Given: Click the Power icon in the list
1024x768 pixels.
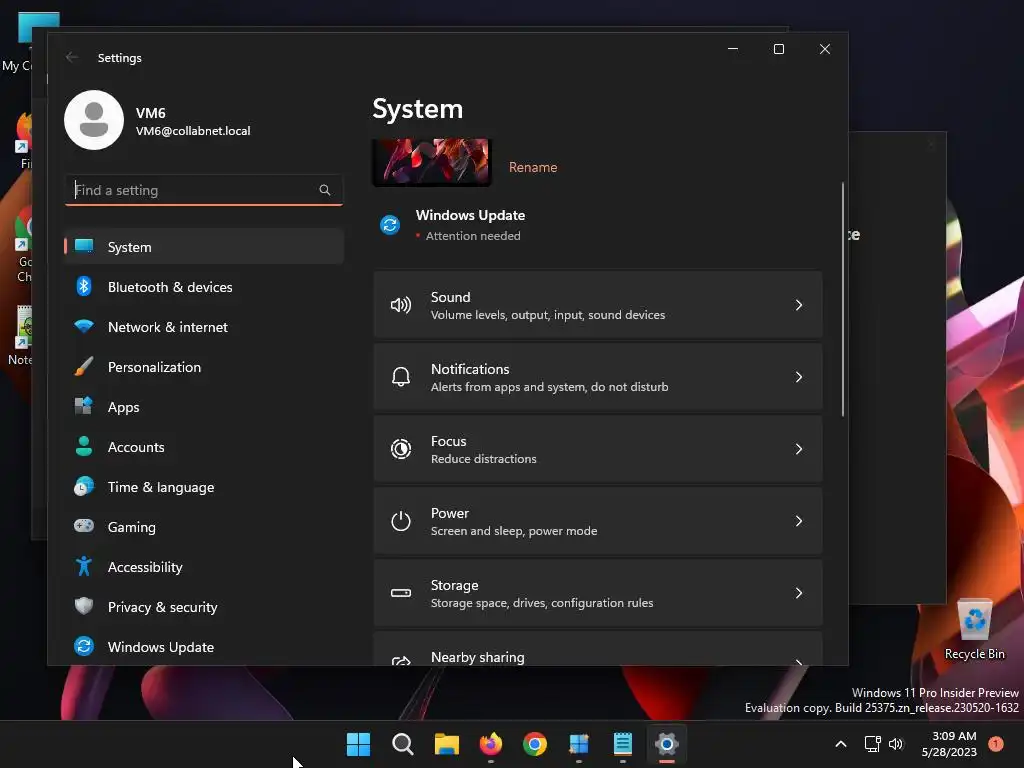Looking at the screenshot, I should [401, 520].
